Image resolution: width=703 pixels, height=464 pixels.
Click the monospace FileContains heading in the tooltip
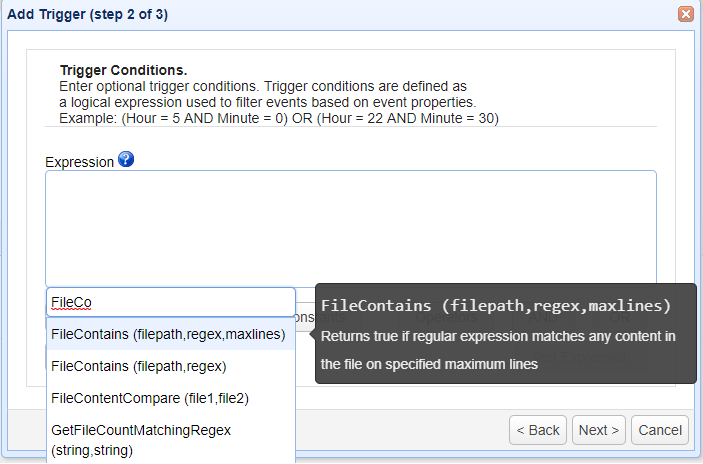495,305
